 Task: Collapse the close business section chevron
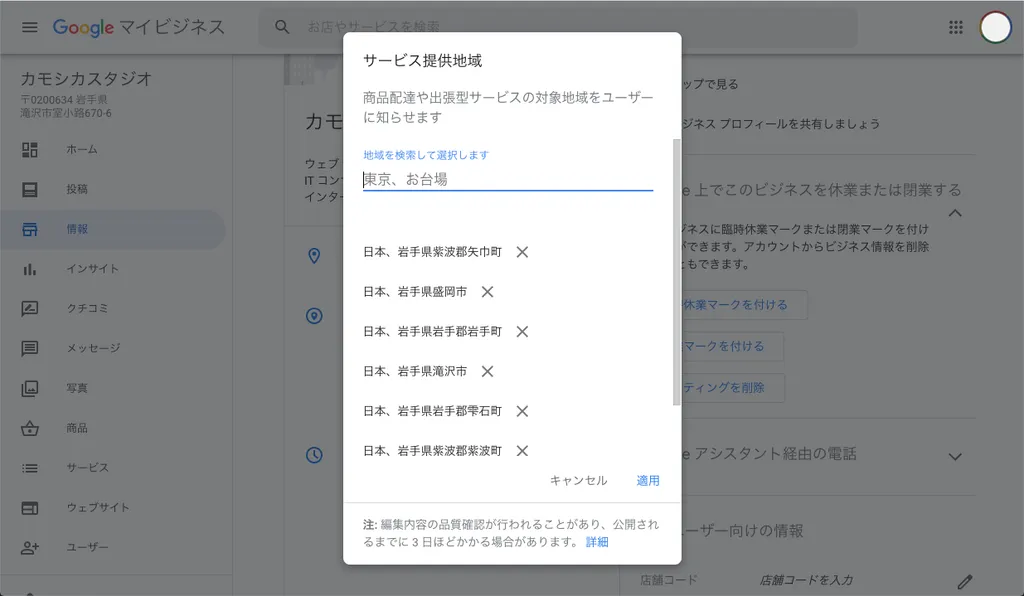pyautogui.click(x=955, y=213)
